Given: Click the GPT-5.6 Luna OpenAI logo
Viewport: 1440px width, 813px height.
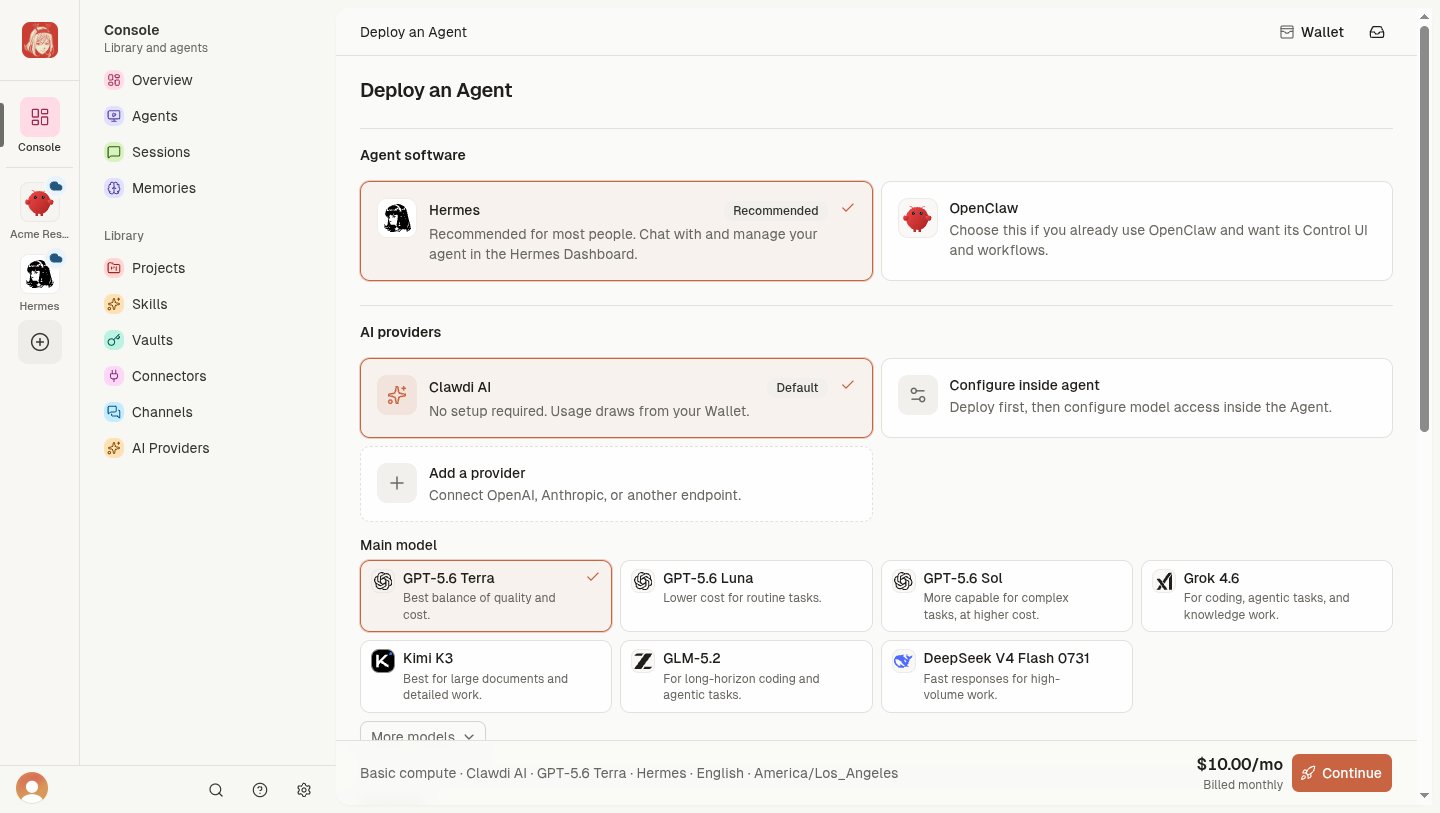Looking at the screenshot, I should click(643, 581).
